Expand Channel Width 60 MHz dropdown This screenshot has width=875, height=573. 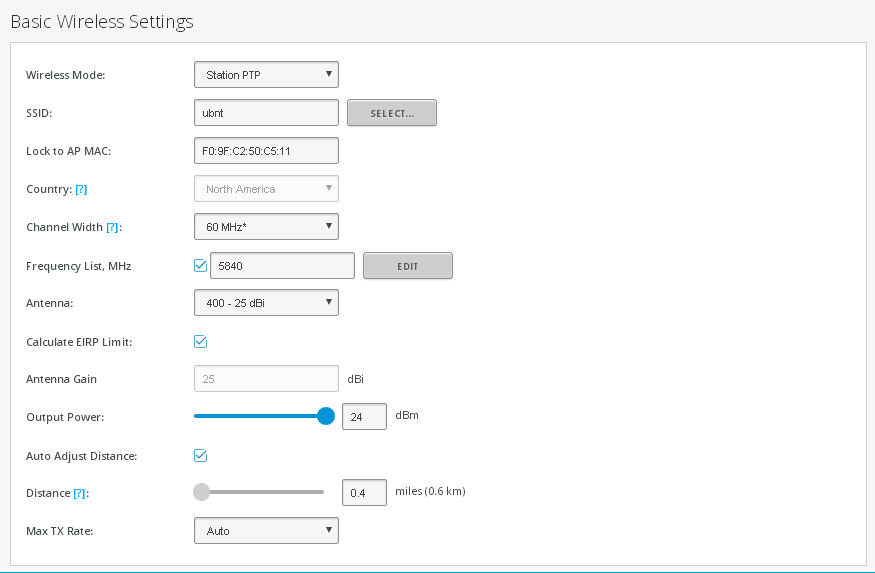point(266,227)
